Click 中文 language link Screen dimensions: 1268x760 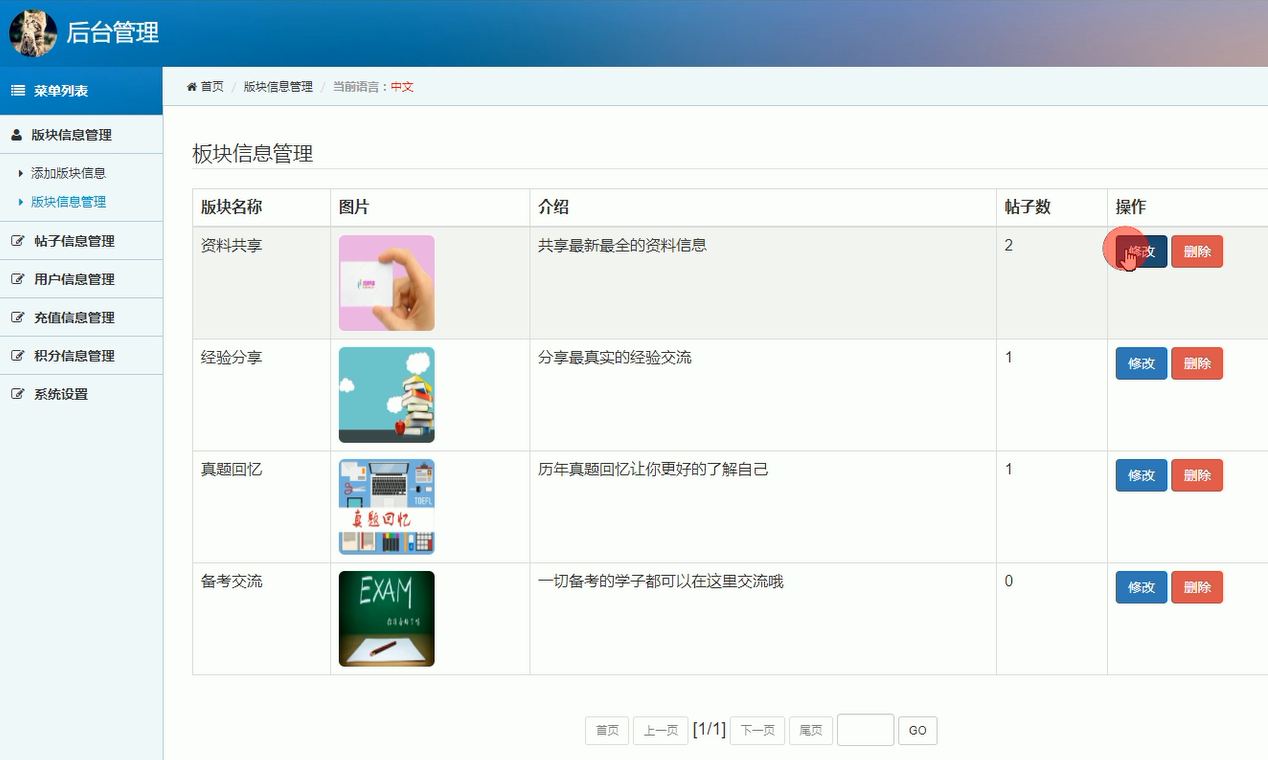coord(402,87)
